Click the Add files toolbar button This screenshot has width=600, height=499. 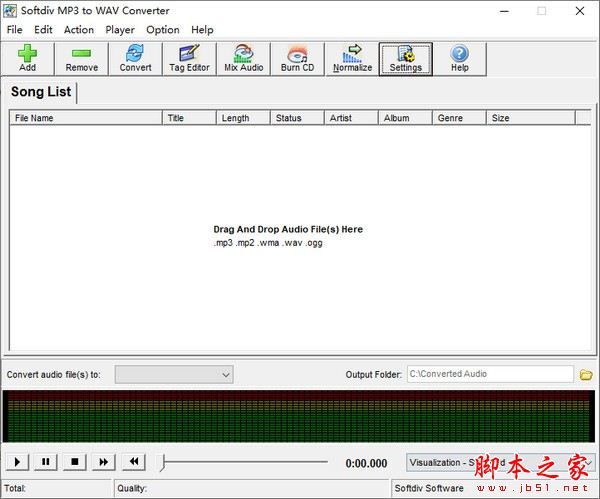[28, 59]
